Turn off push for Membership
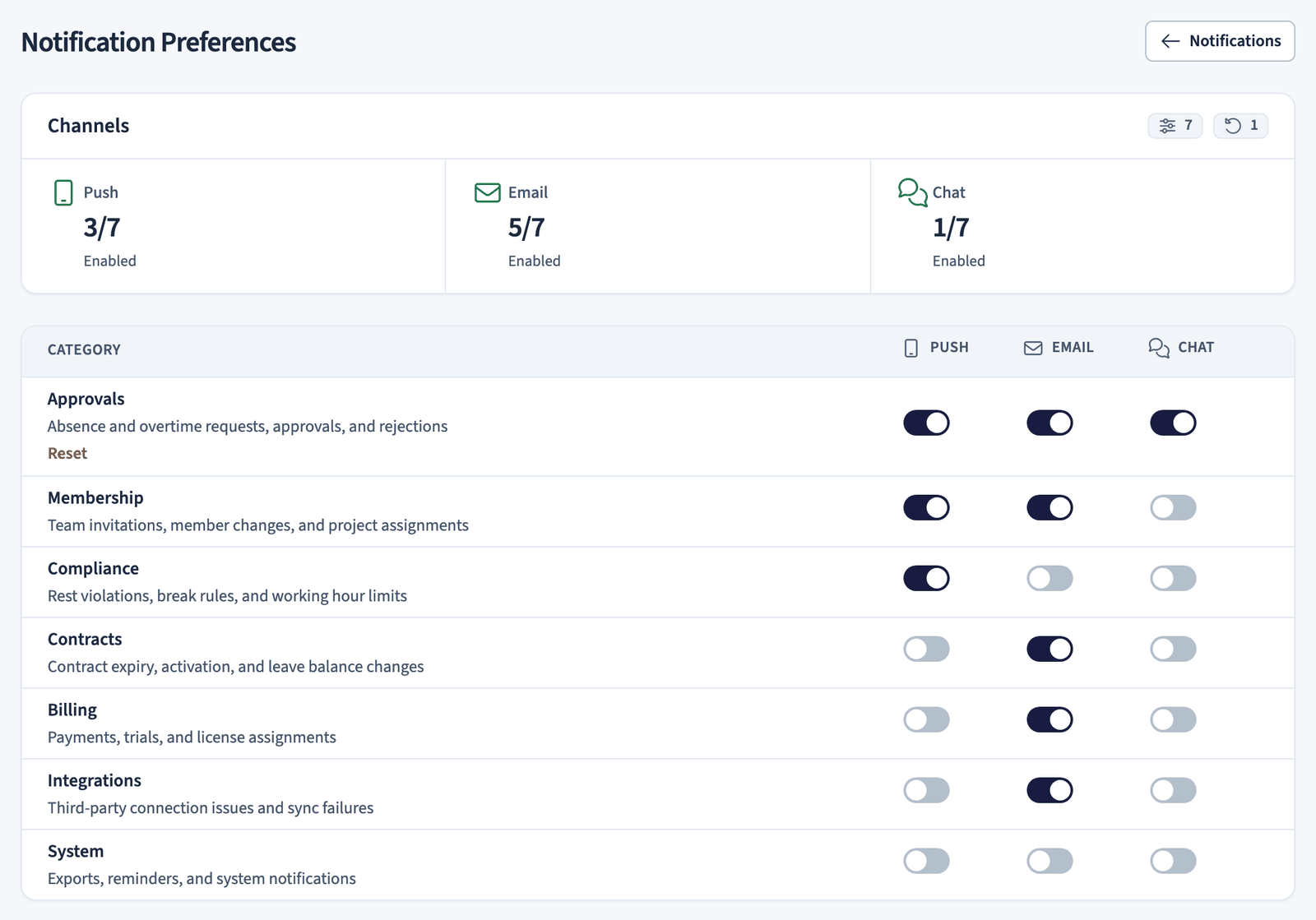The width and height of the screenshot is (1316, 920). 926,507
